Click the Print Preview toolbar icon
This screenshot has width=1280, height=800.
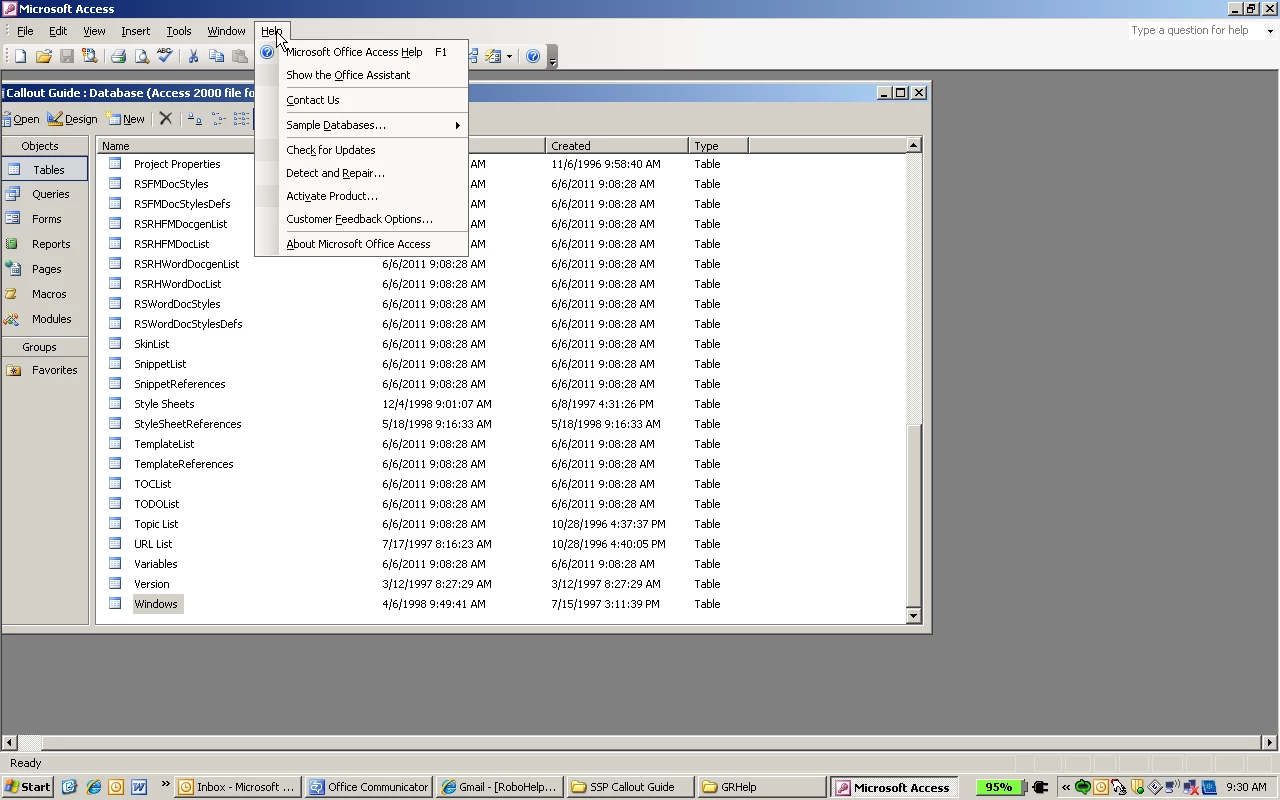tap(141, 57)
